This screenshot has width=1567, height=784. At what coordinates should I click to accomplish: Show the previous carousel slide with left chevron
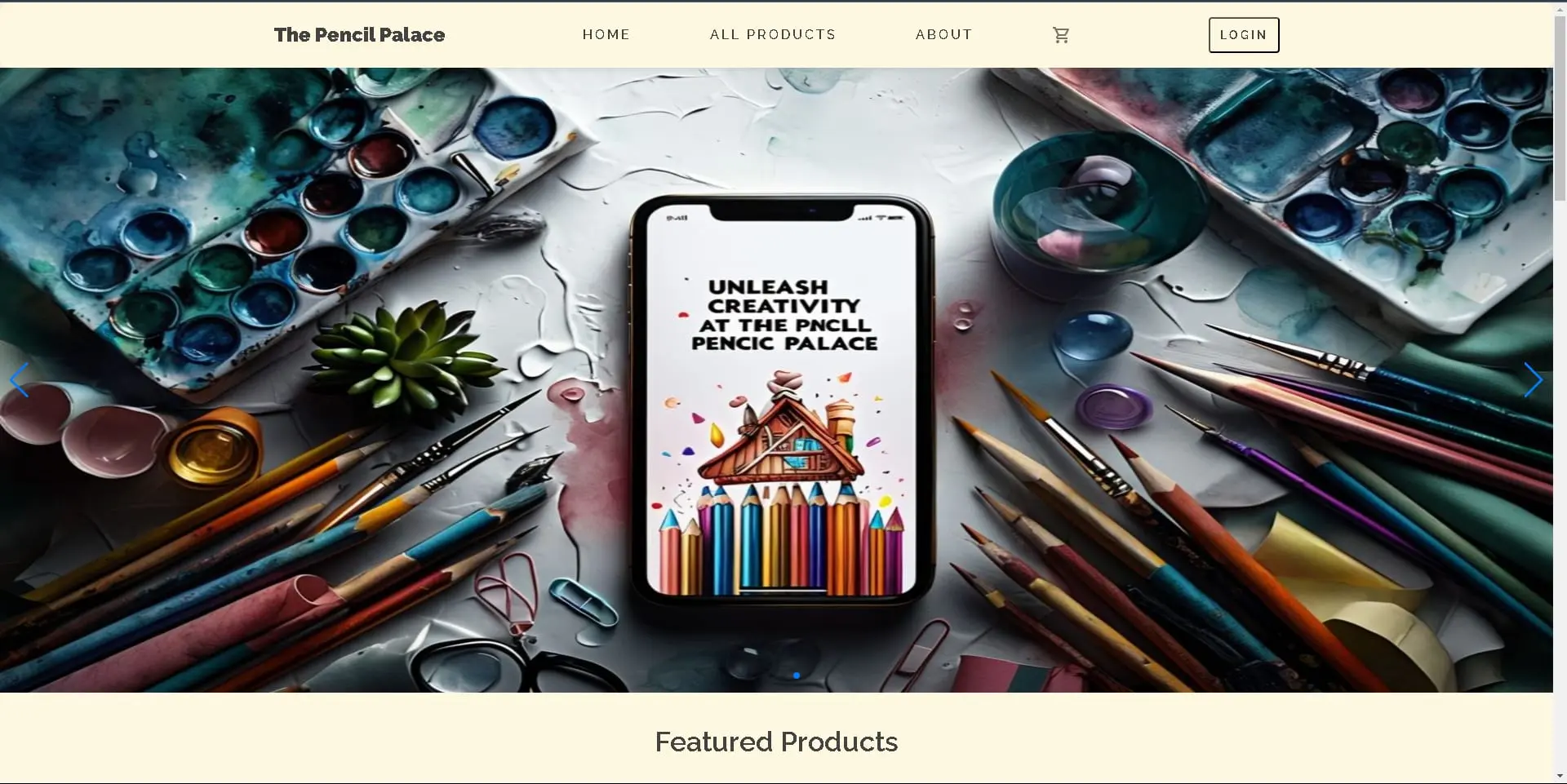click(x=20, y=380)
